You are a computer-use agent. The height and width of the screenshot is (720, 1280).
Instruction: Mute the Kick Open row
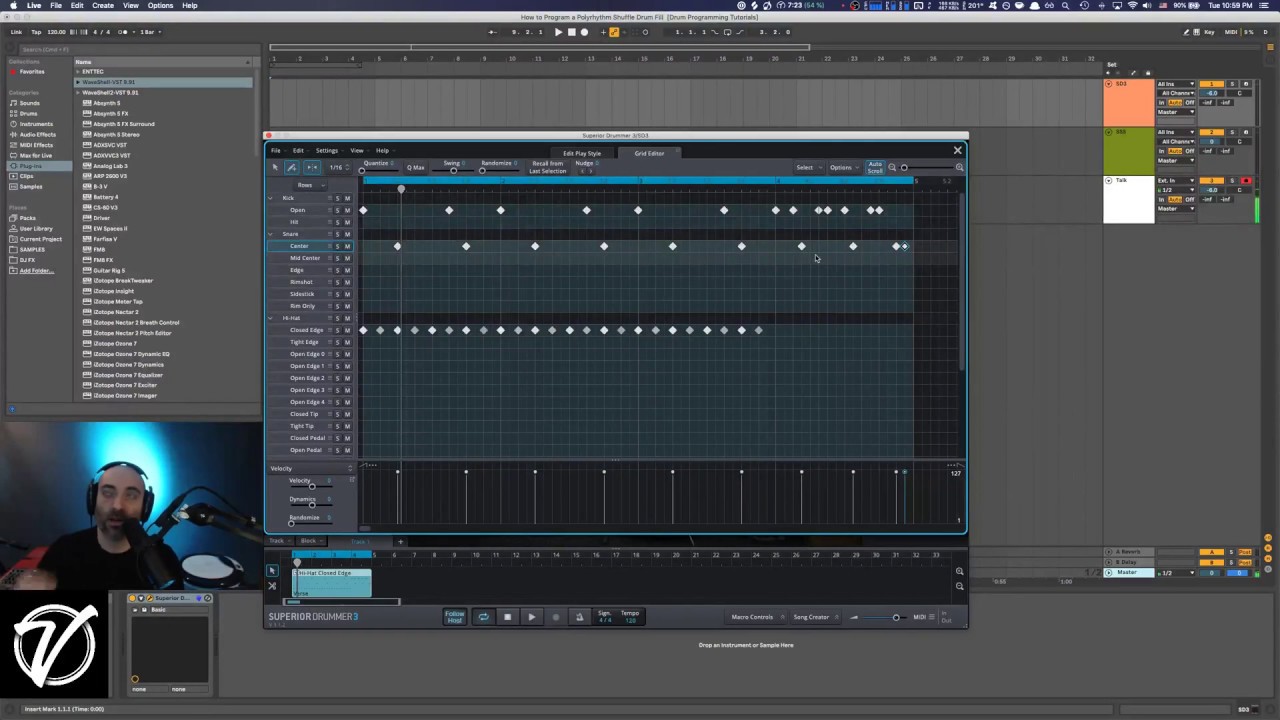(x=347, y=210)
